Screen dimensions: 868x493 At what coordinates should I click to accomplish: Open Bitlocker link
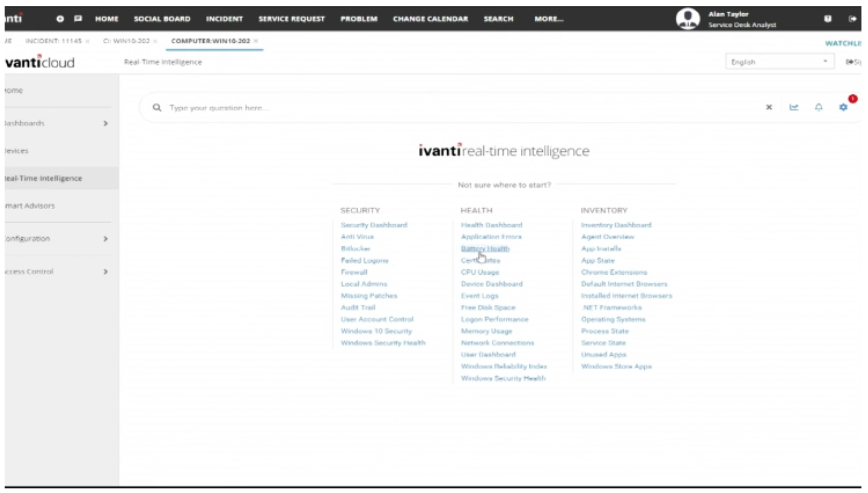coord(355,249)
